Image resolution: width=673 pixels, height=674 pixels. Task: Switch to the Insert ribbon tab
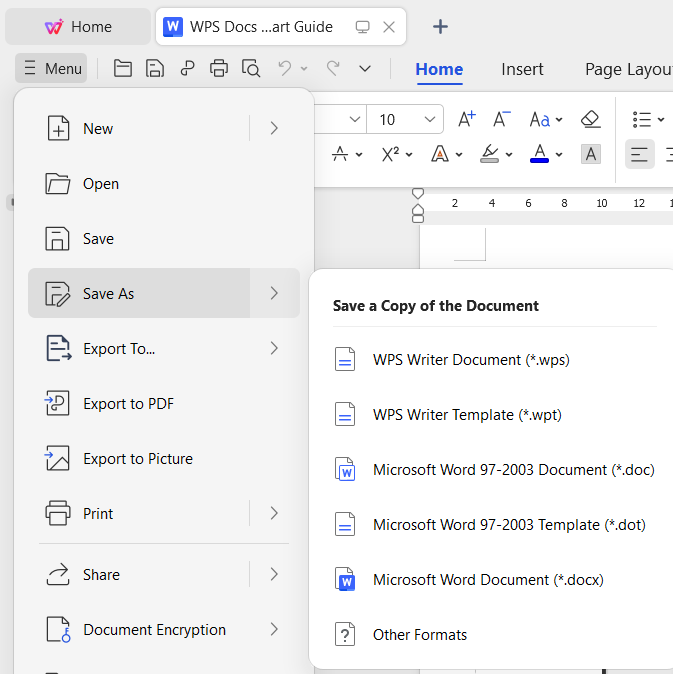point(522,69)
